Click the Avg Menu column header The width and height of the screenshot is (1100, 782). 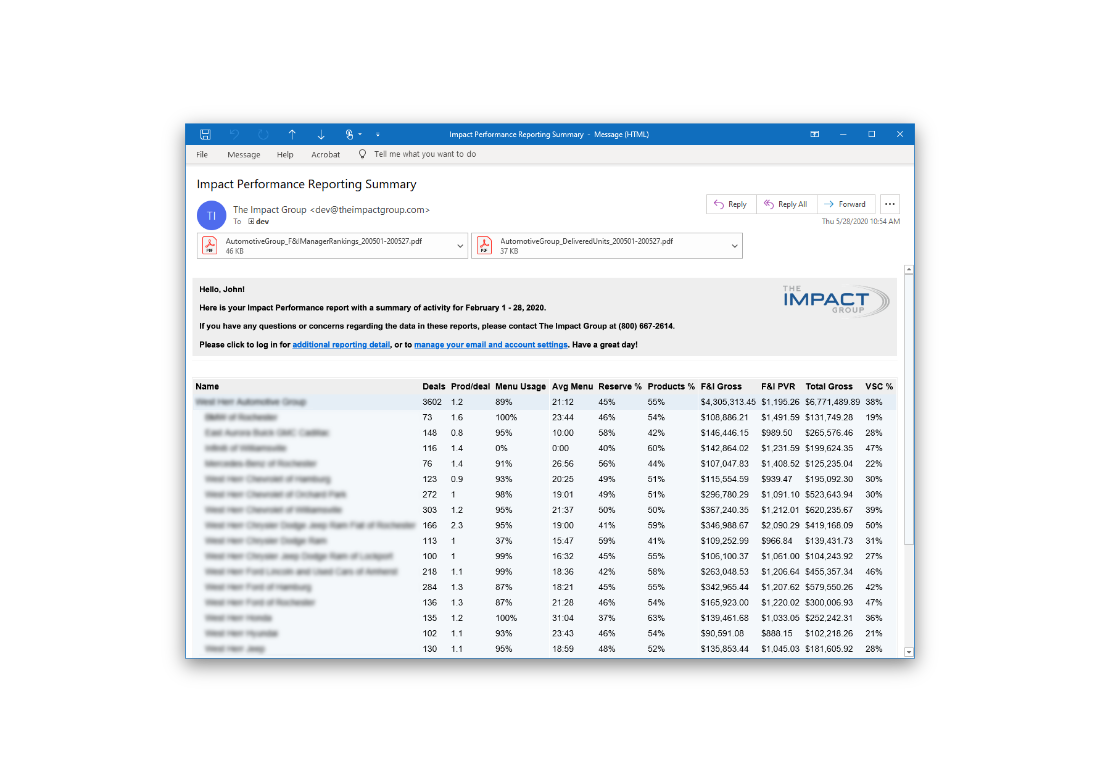[x=572, y=386]
